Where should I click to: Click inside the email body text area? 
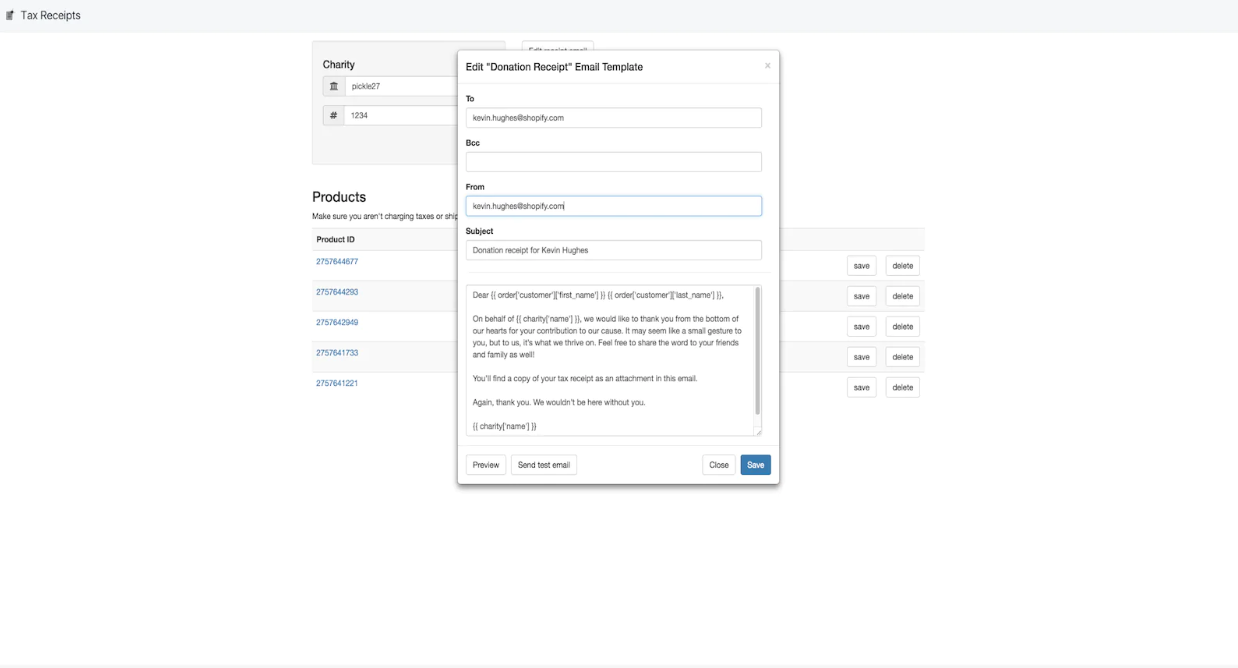(x=608, y=360)
